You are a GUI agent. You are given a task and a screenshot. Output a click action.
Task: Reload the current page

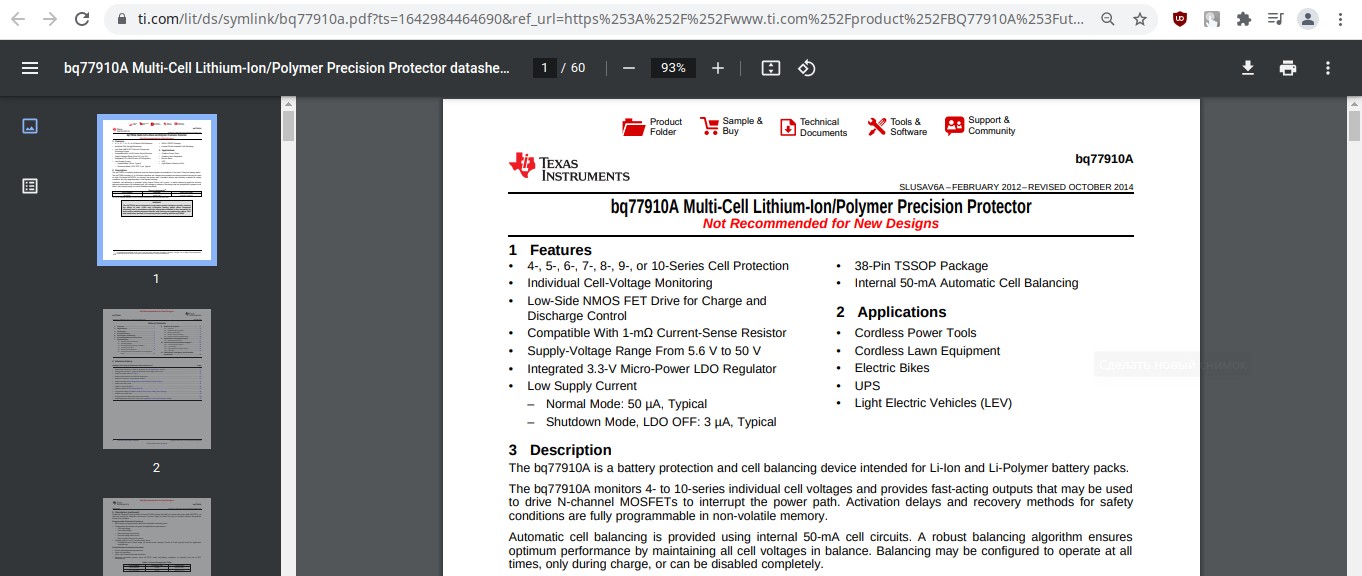[83, 19]
